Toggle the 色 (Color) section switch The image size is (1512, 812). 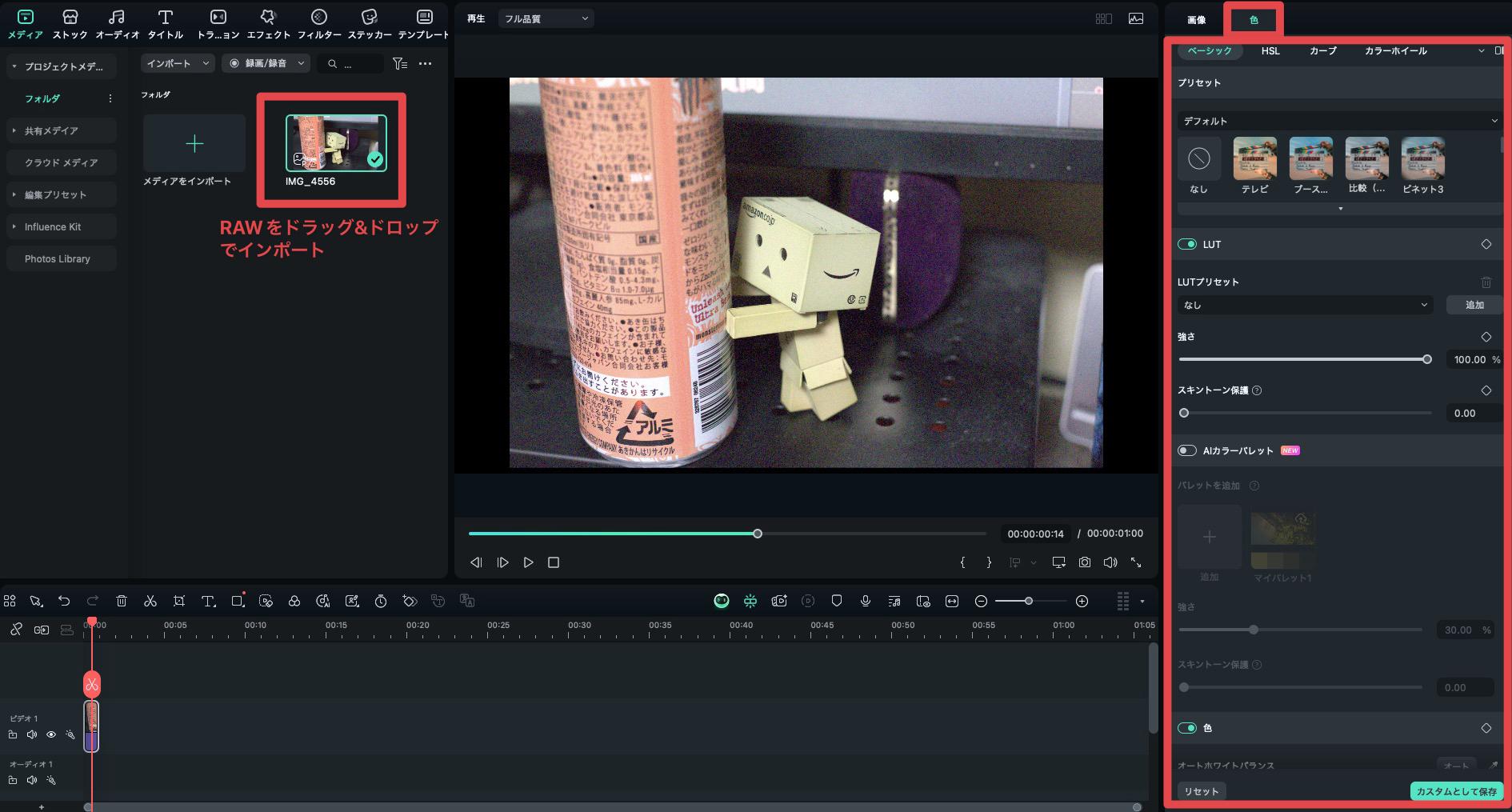1187,728
